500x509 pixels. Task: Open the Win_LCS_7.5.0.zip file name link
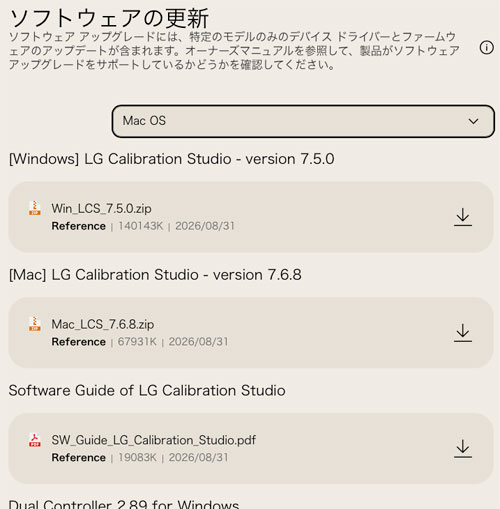(101, 209)
